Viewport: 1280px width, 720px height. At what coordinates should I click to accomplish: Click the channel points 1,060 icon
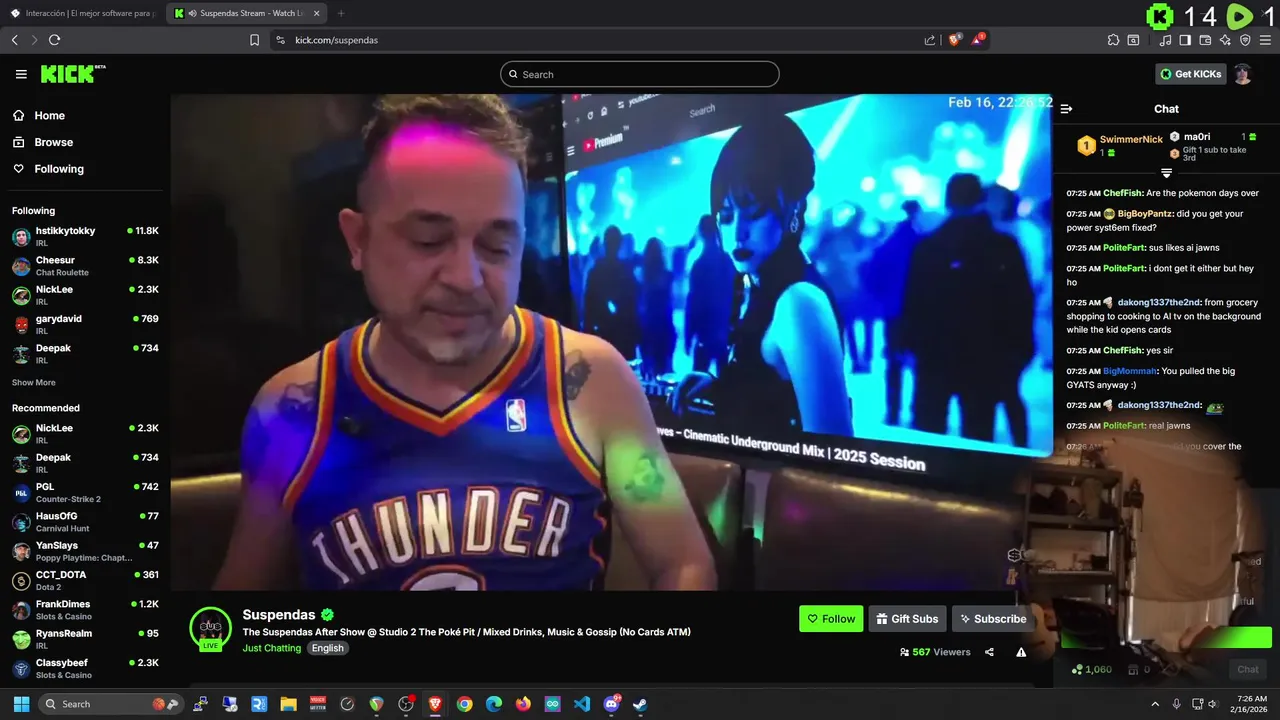(1077, 669)
